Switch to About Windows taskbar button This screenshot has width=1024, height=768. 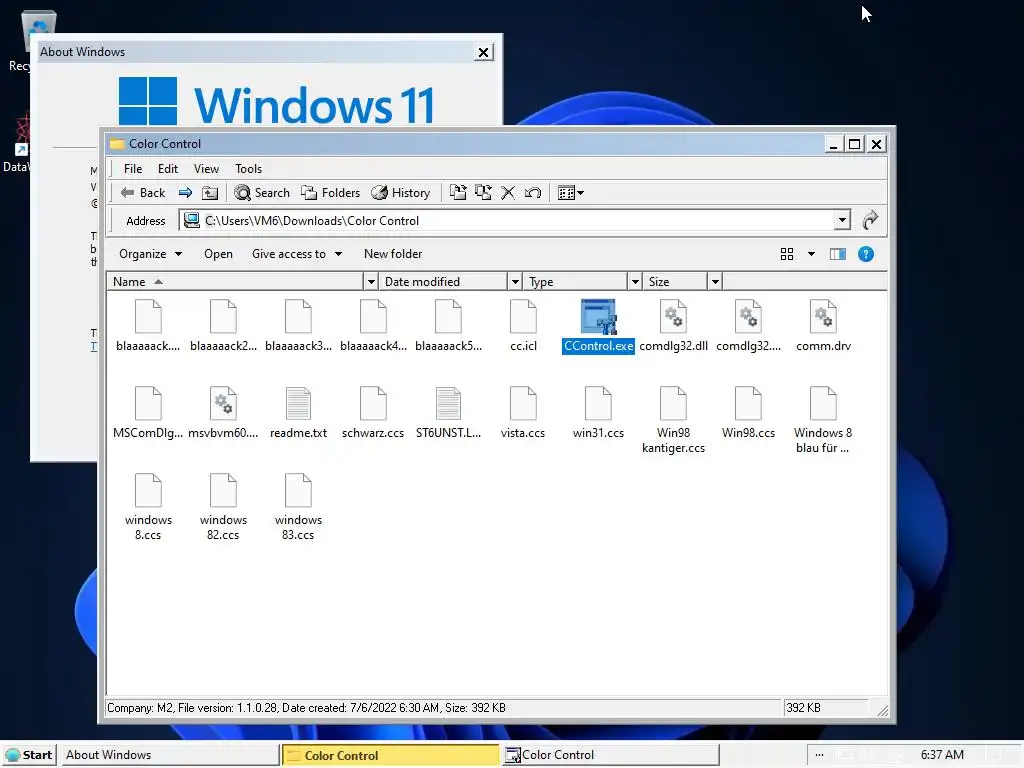coord(171,755)
